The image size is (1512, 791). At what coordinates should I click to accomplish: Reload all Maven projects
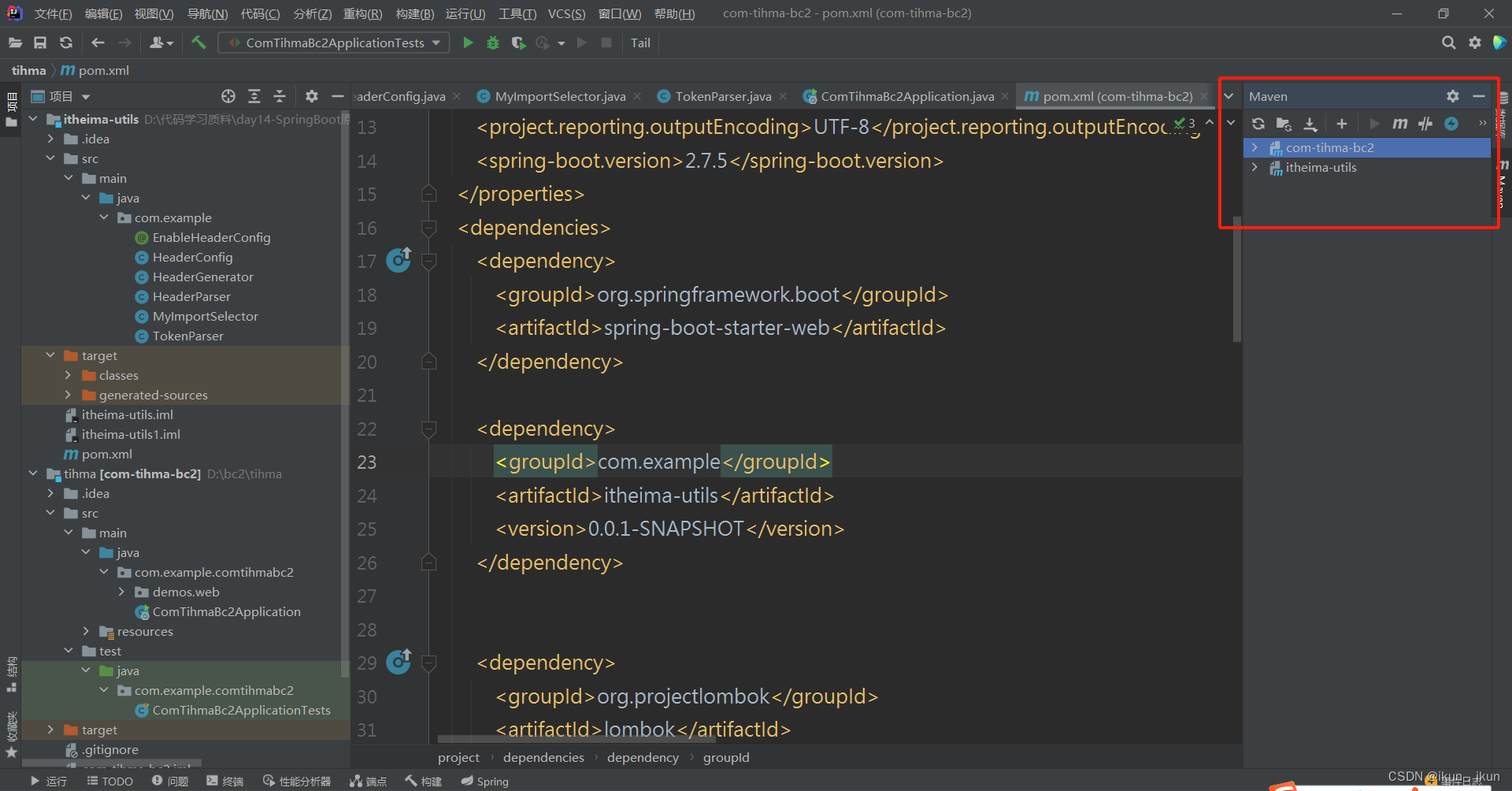[x=1258, y=124]
